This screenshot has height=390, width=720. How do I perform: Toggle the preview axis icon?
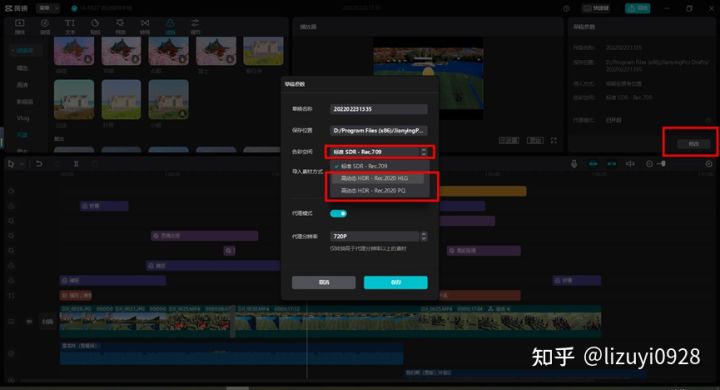coord(630,164)
